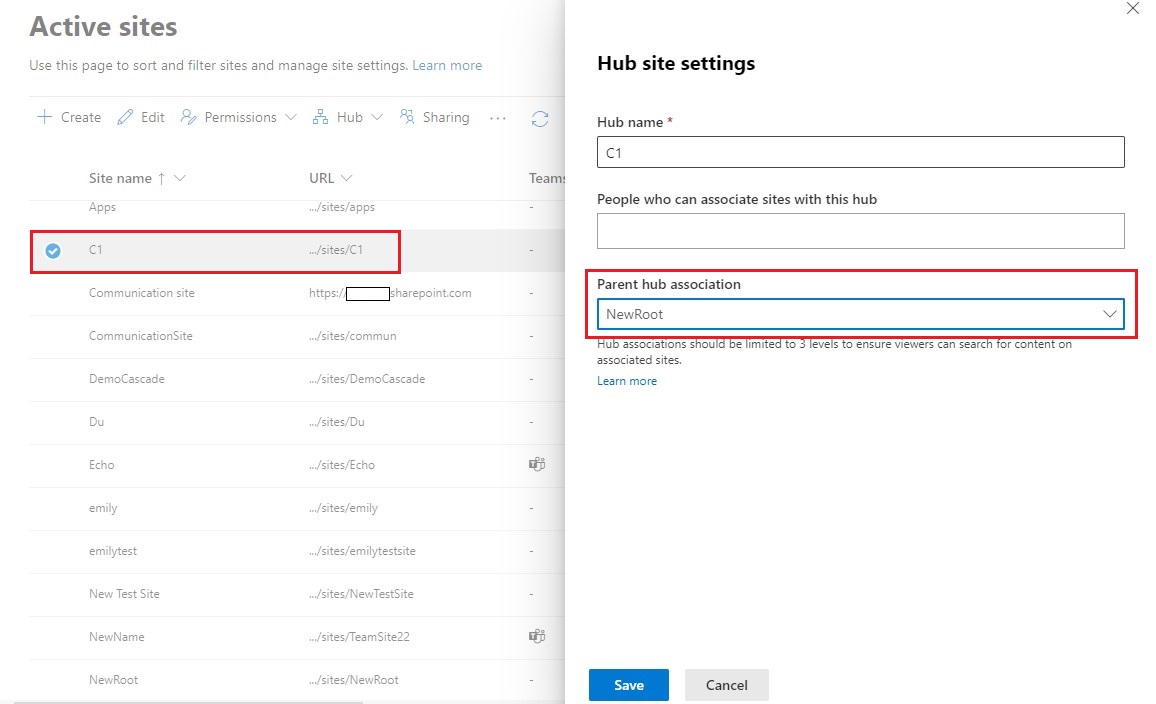This screenshot has height=704, width=1156.
Task: Click the .../sites/C1 URL cell
Action: point(336,250)
